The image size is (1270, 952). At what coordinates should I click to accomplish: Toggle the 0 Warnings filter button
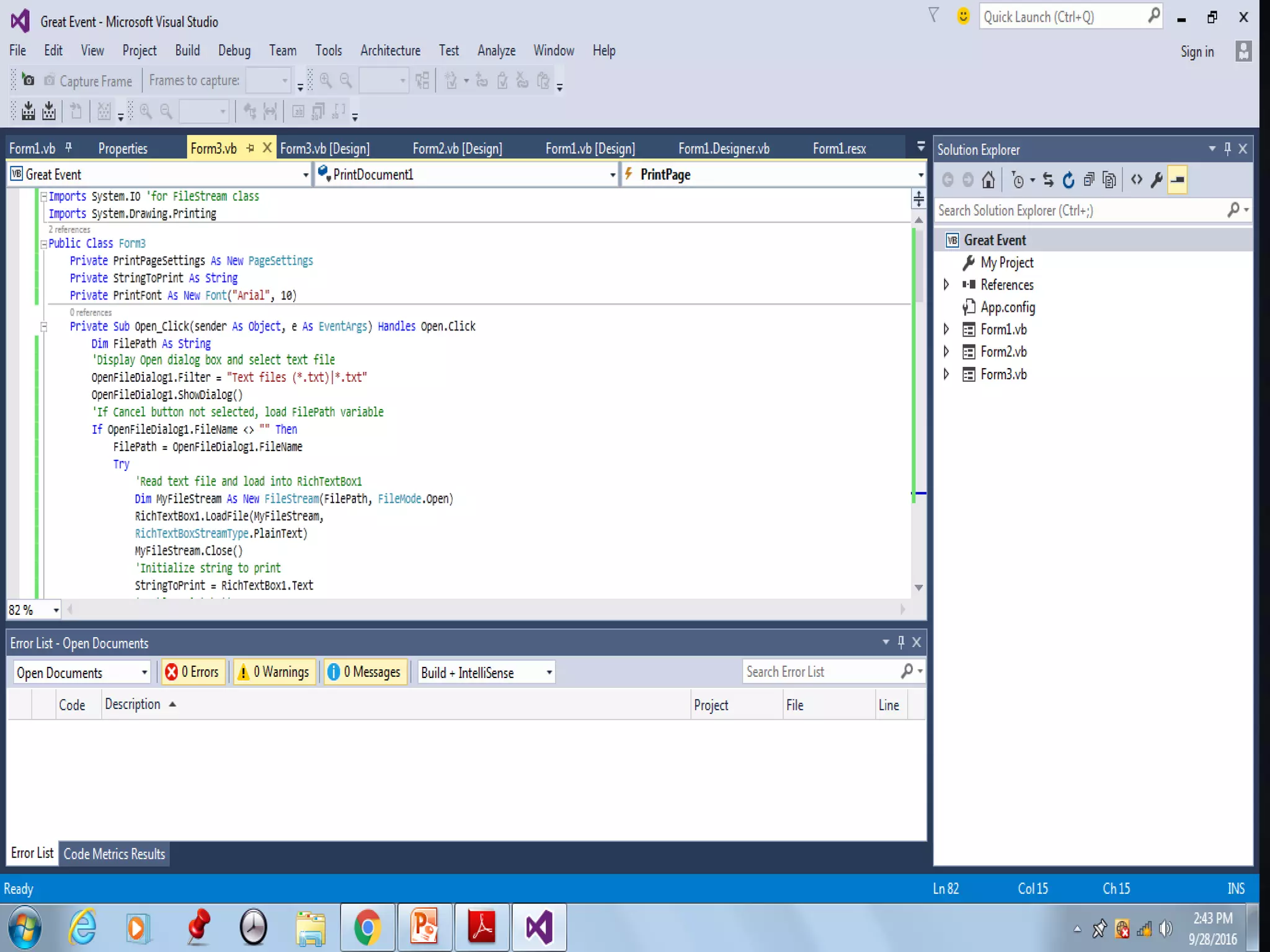click(x=274, y=672)
